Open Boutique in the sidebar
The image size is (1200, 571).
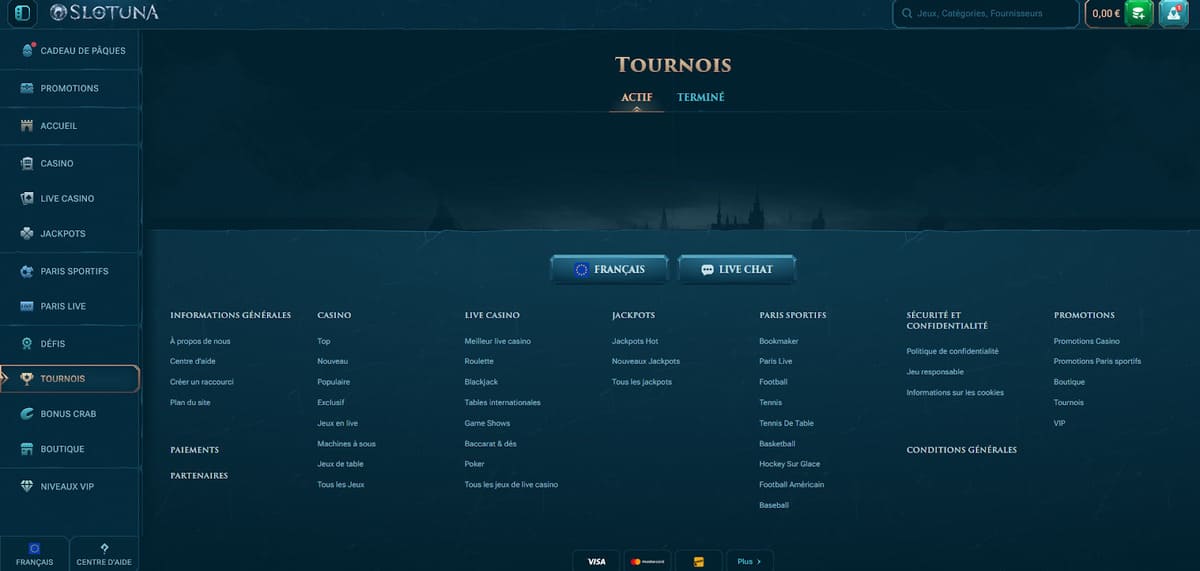click(x=70, y=449)
